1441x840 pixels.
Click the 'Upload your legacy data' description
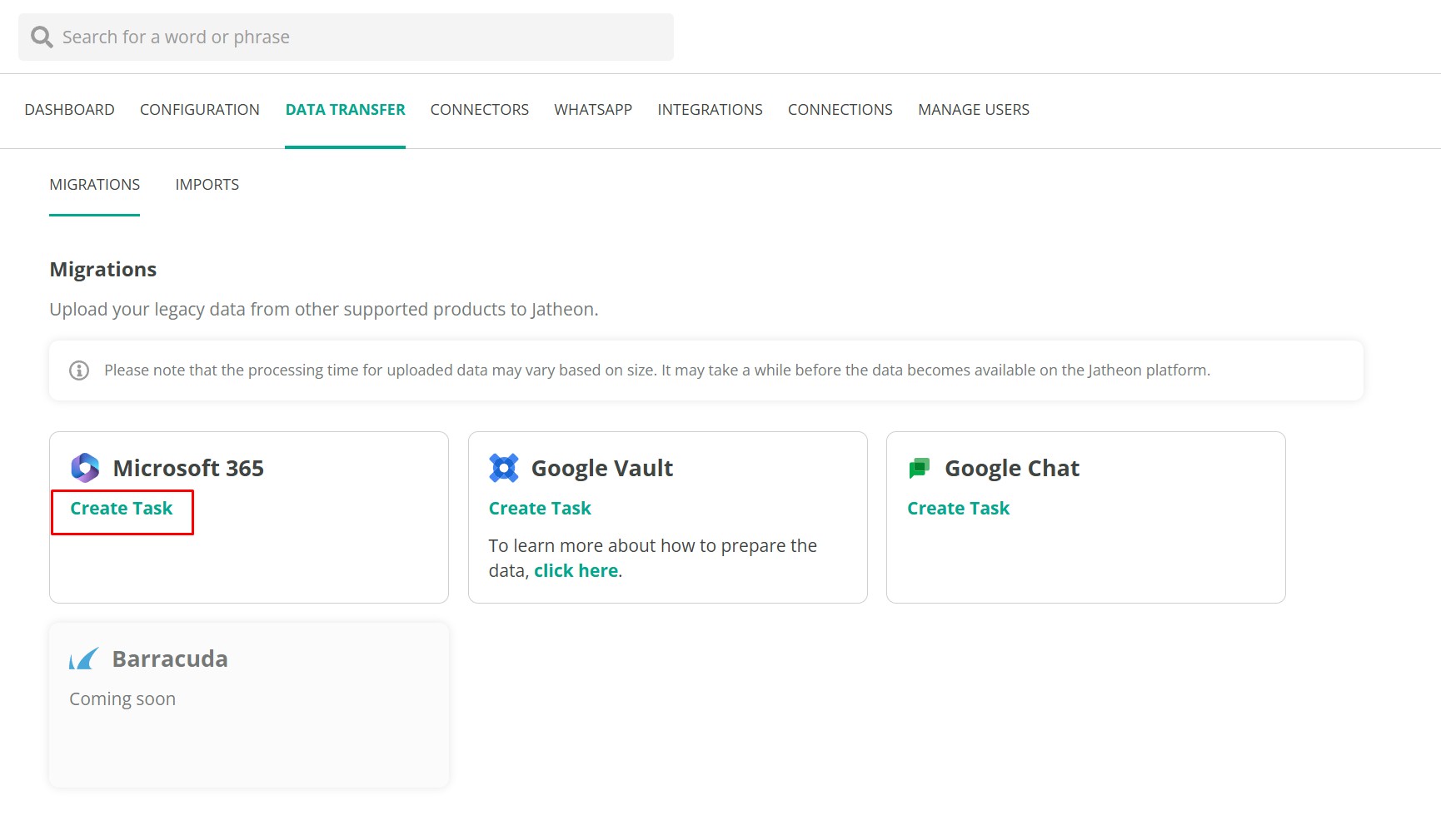pyautogui.click(x=324, y=310)
